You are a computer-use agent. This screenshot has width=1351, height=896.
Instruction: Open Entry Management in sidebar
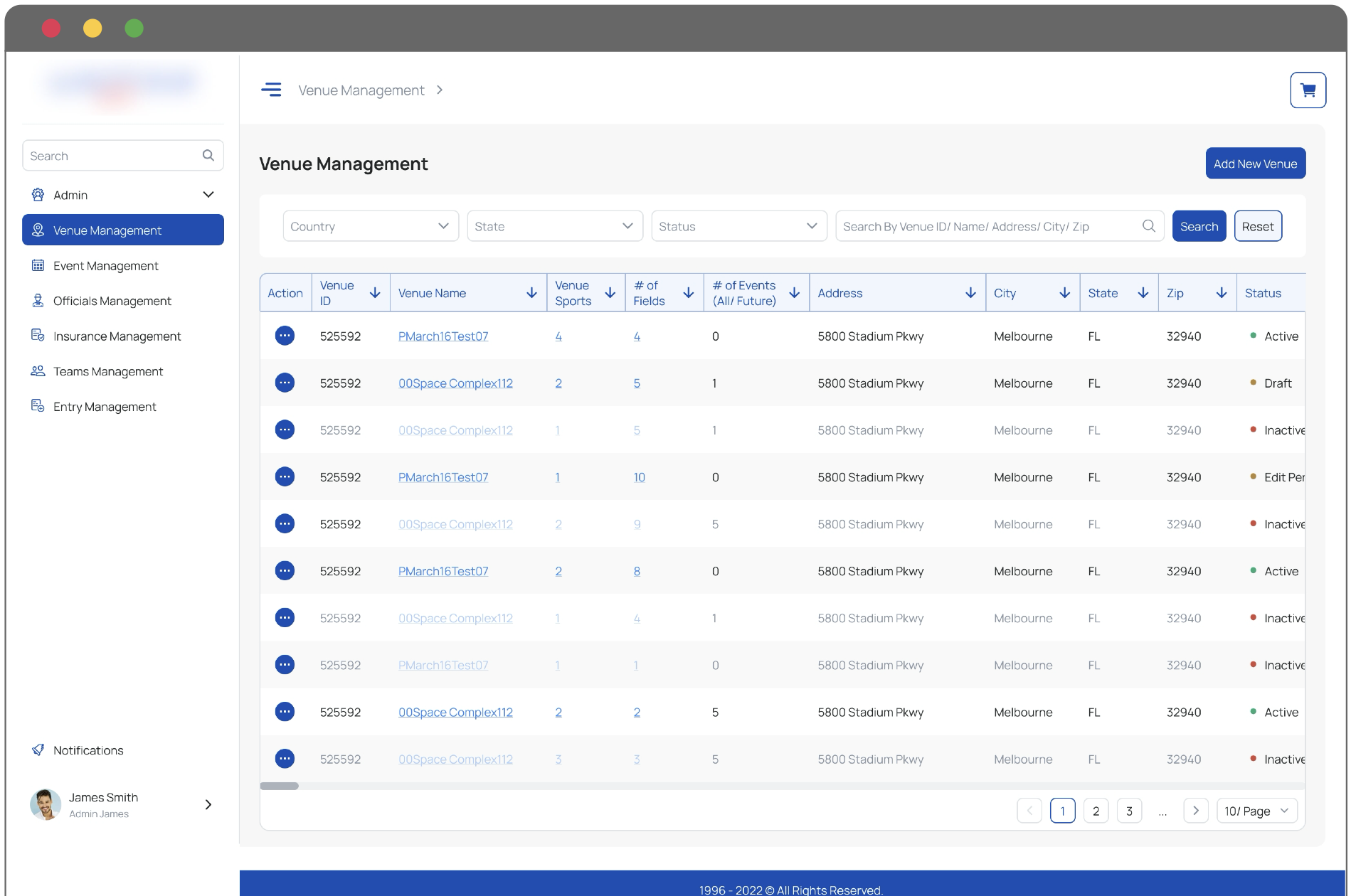click(105, 407)
